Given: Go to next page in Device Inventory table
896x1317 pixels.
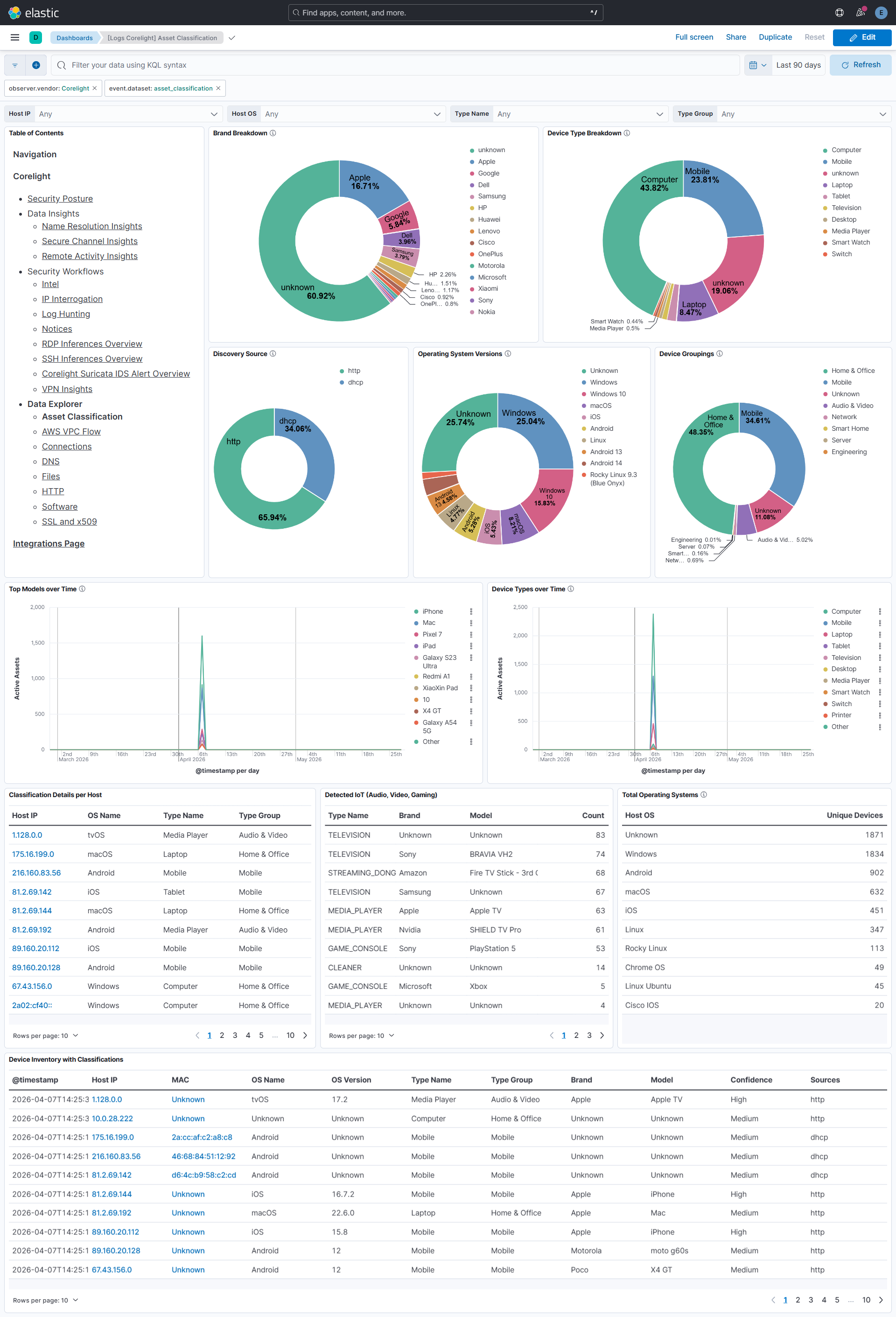Looking at the screenshot, I should click(x=881, y=1300).
